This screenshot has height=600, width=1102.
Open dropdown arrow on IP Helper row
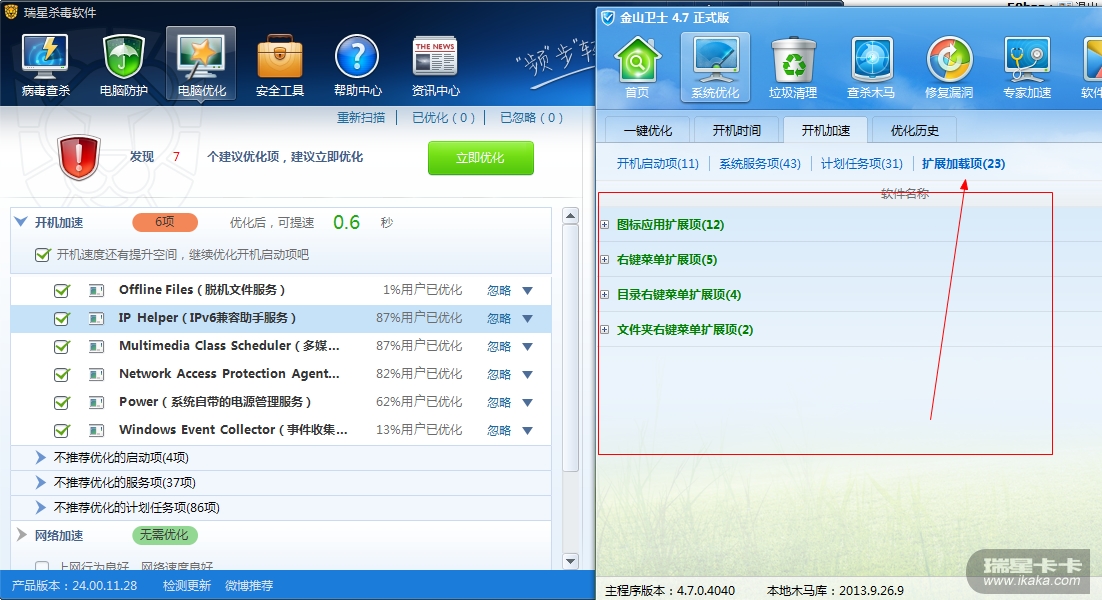528,319
